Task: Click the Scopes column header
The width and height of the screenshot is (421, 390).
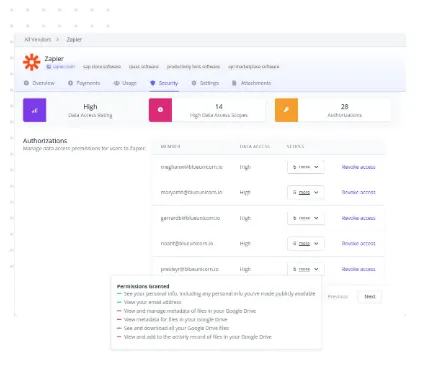Action: (x=295, y=146)
